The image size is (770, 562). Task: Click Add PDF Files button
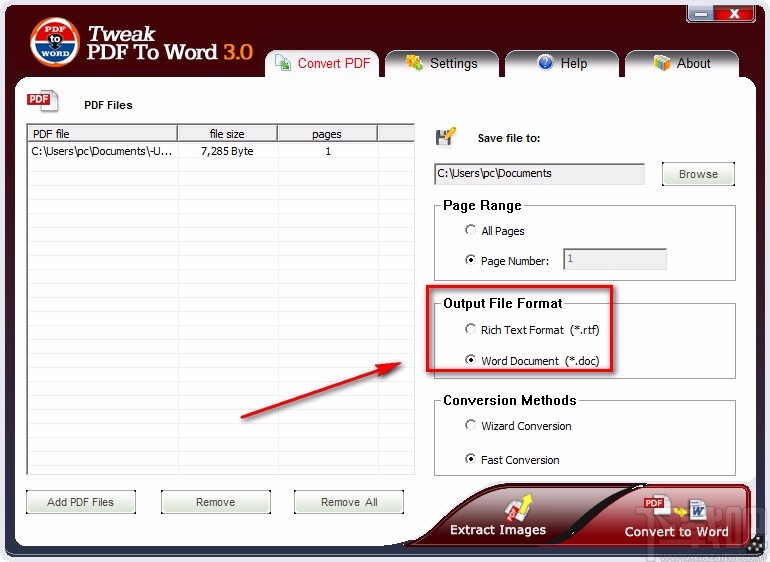pos(81,502)
